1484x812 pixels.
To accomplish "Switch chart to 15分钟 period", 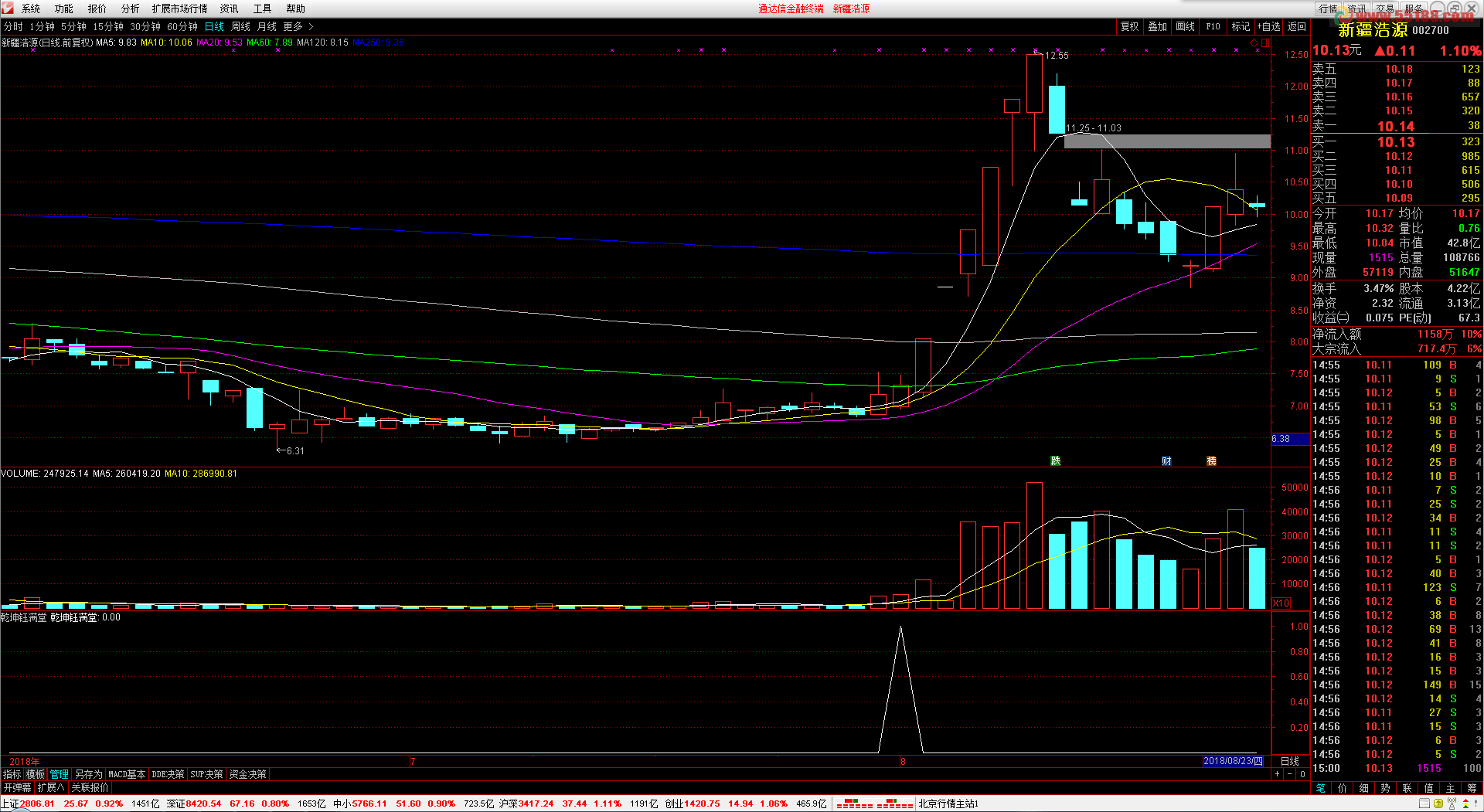I will point(108,26).
